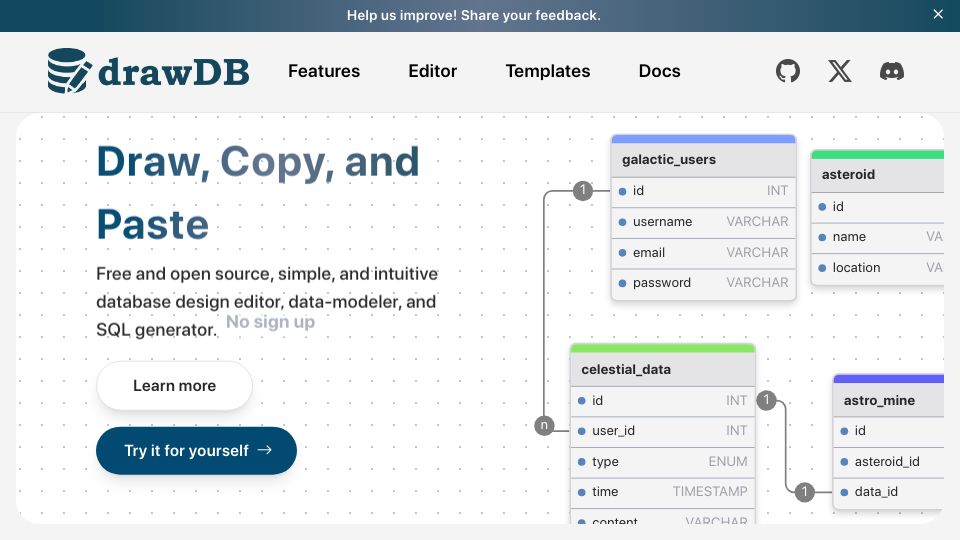Click the 1 marker beside celestial_data id
Viewport: 960px width, 540px height.
767,400
